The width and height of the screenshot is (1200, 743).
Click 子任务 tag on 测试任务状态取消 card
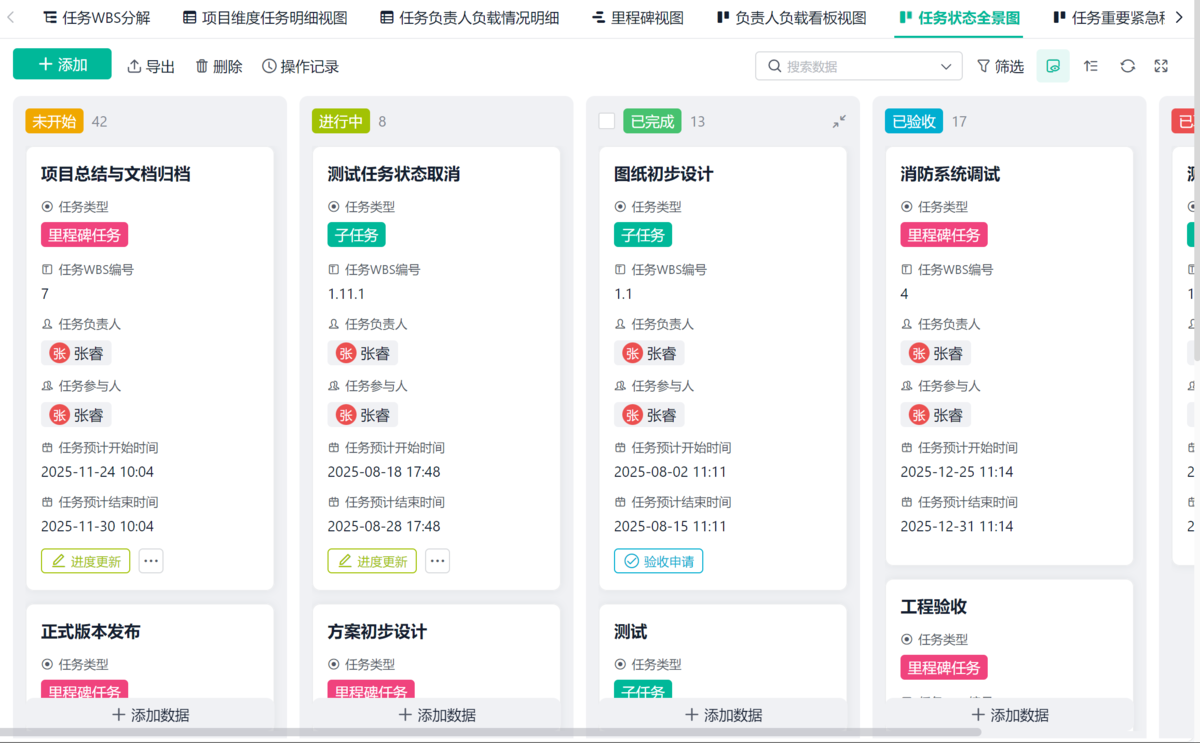point(357,235)
